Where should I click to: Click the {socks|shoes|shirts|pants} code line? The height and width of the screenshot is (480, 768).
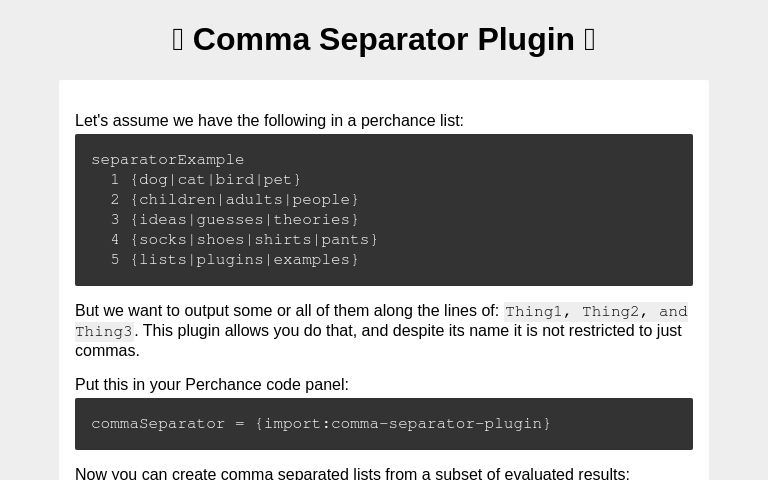(x=254, y=240)
